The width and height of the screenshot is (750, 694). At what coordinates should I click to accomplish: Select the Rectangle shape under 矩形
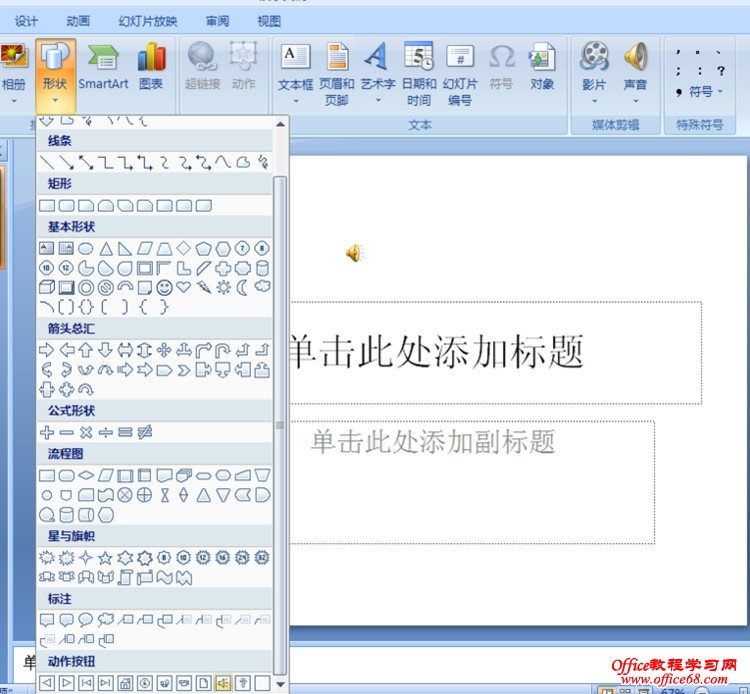46,206
